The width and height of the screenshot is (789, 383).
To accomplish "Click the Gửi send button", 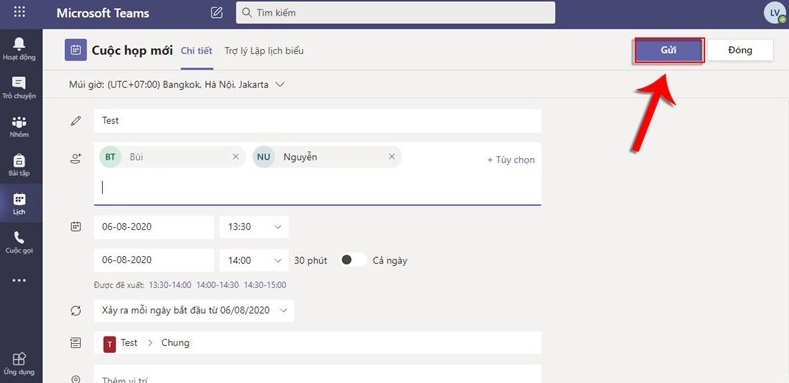I will click(668, 50).
